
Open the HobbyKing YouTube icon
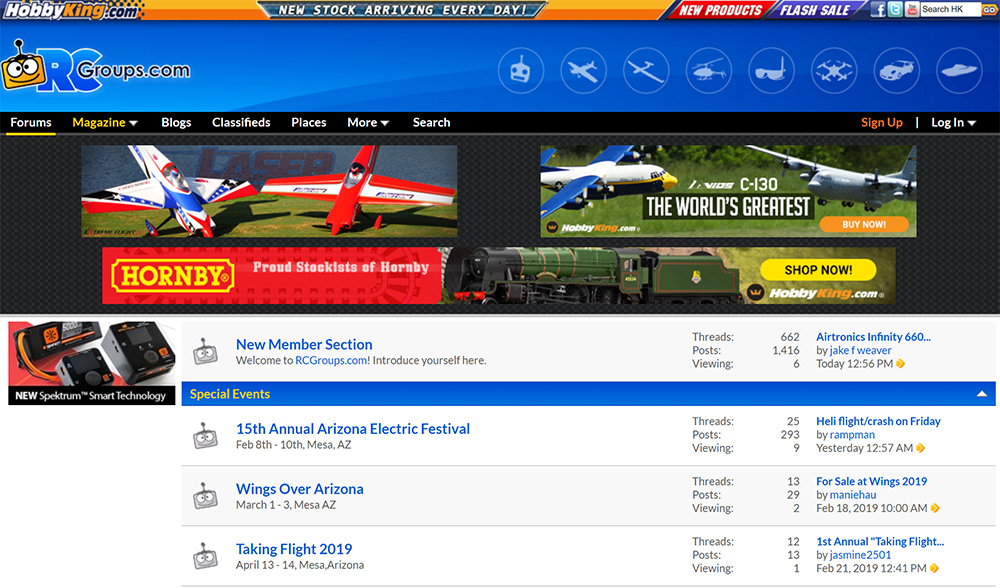(911, 10)
